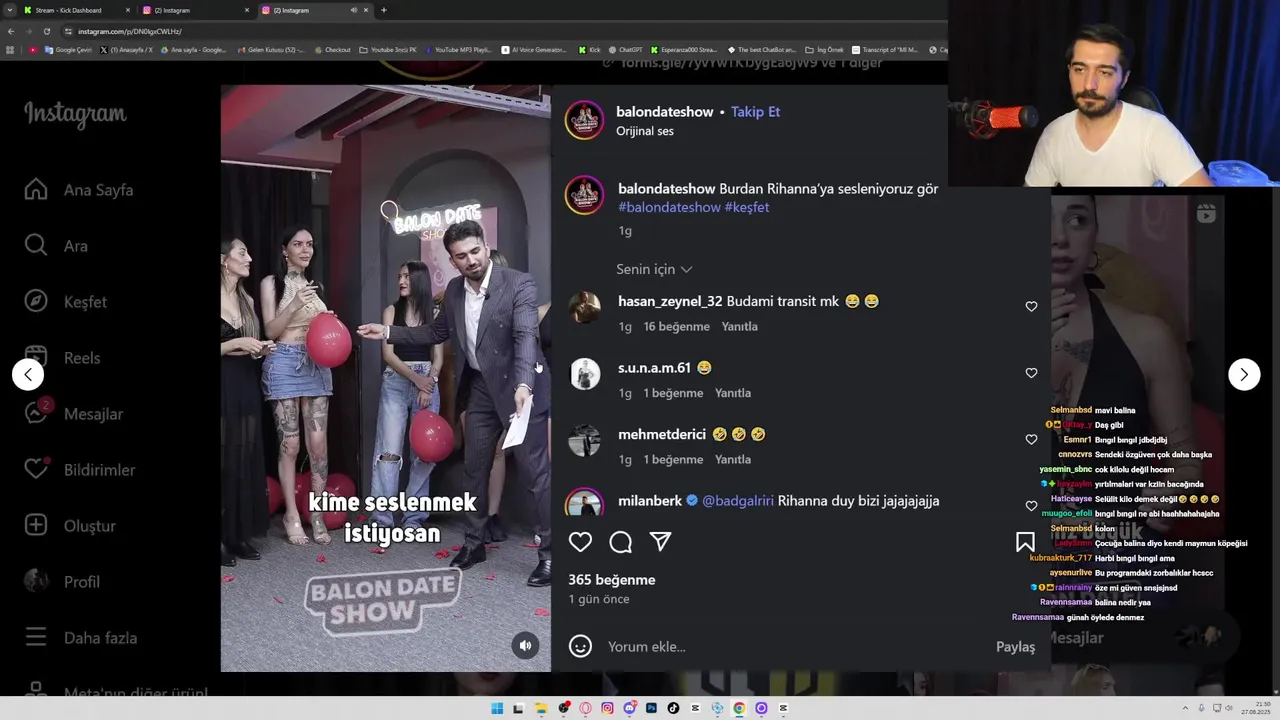Open Profil in the sidebar

point(63,582)
